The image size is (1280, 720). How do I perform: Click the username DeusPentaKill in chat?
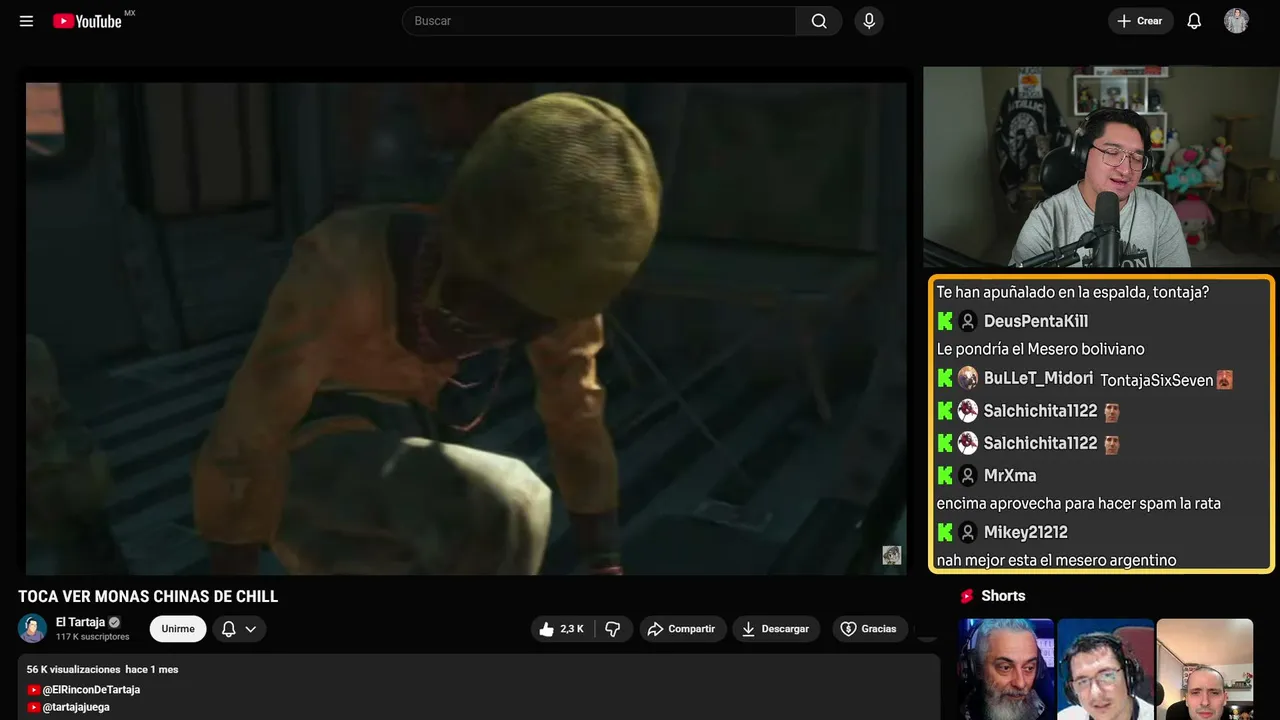1036,321
